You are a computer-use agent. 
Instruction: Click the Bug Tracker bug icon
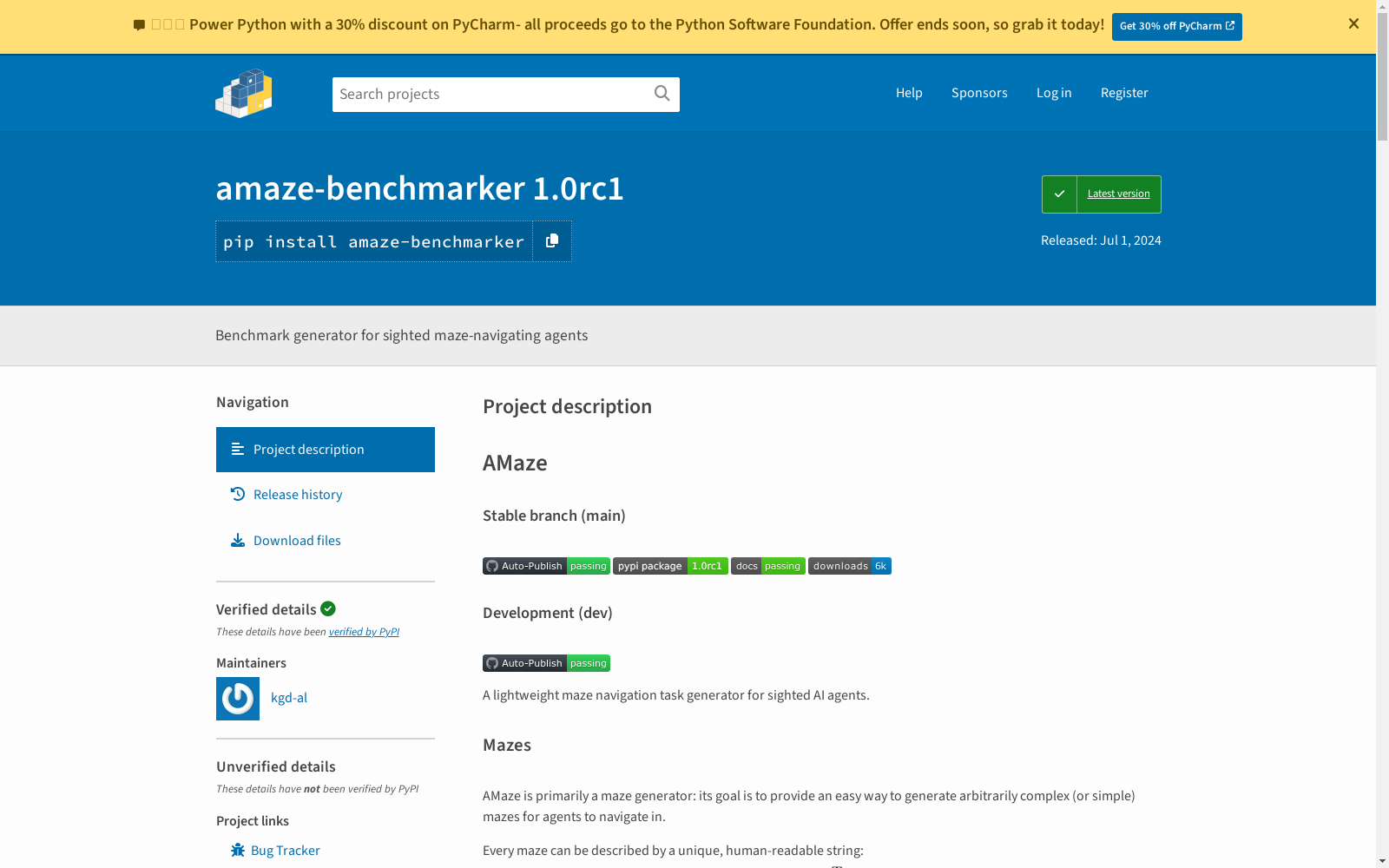click(238, 850)
